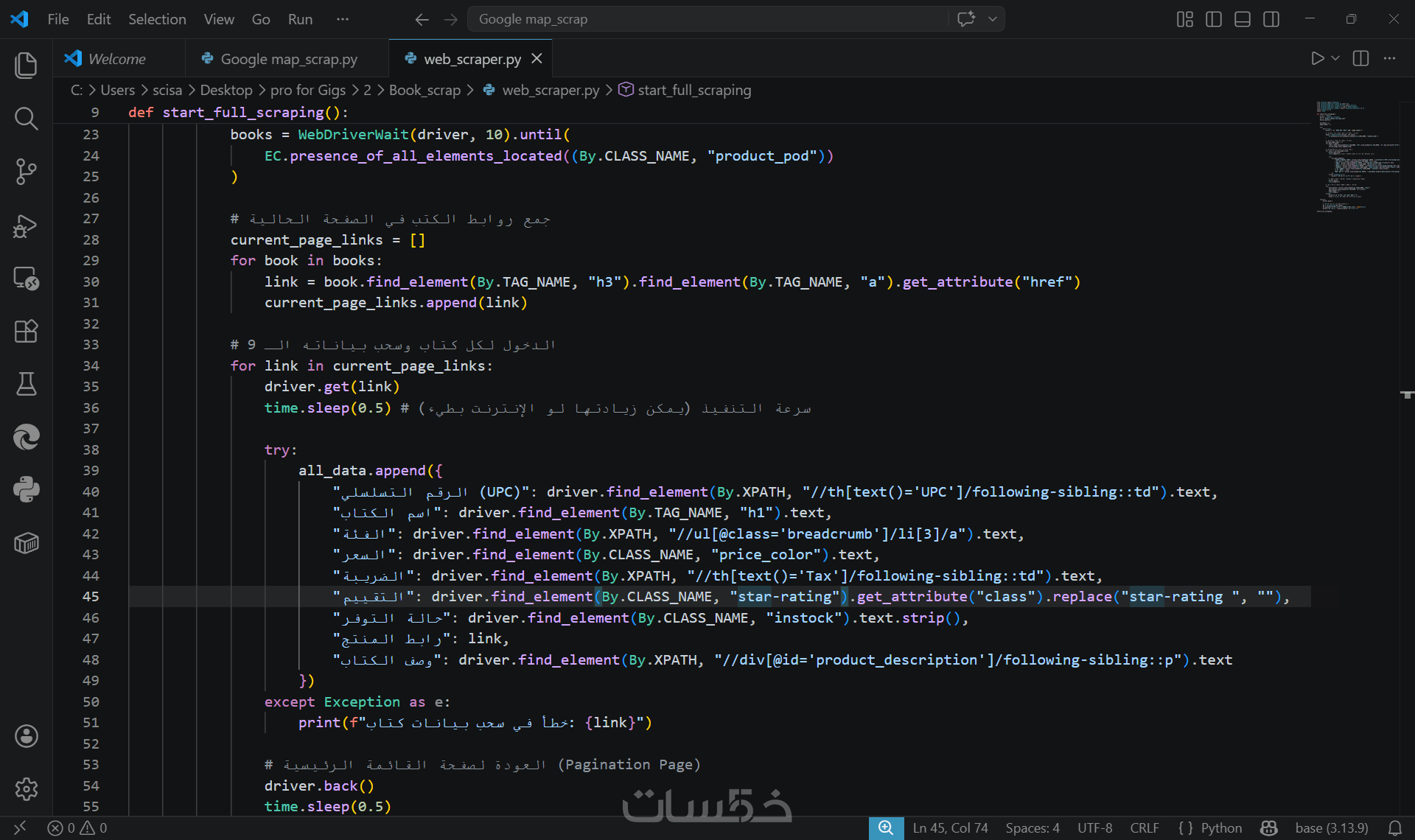Open the Extensions view icon
Screen dimensions: 1415x840
(26, 331)
